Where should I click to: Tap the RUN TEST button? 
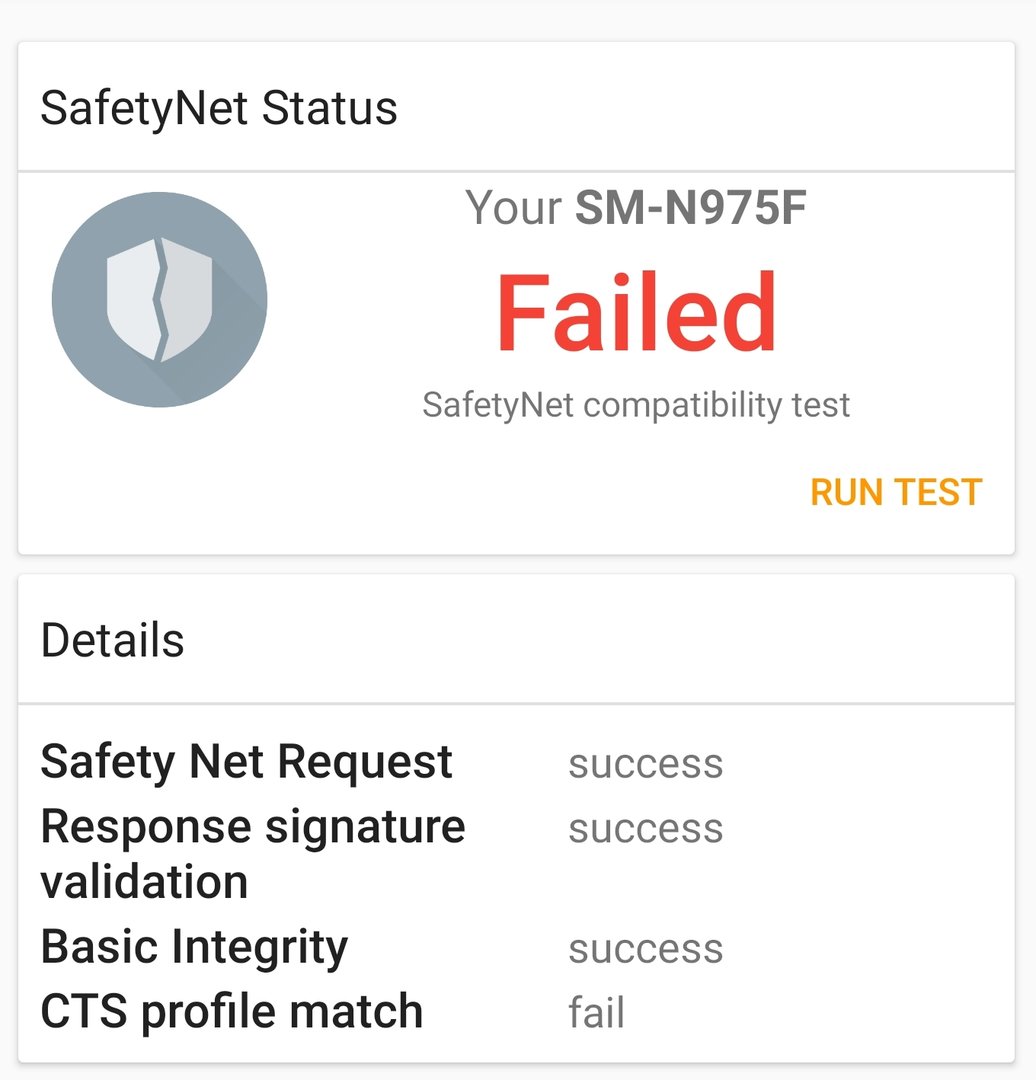coord(895,492)
